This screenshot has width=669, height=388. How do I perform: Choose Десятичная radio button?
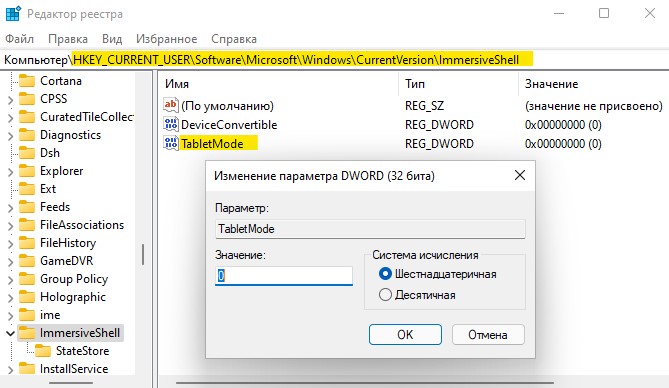click(x=385, y=295)
